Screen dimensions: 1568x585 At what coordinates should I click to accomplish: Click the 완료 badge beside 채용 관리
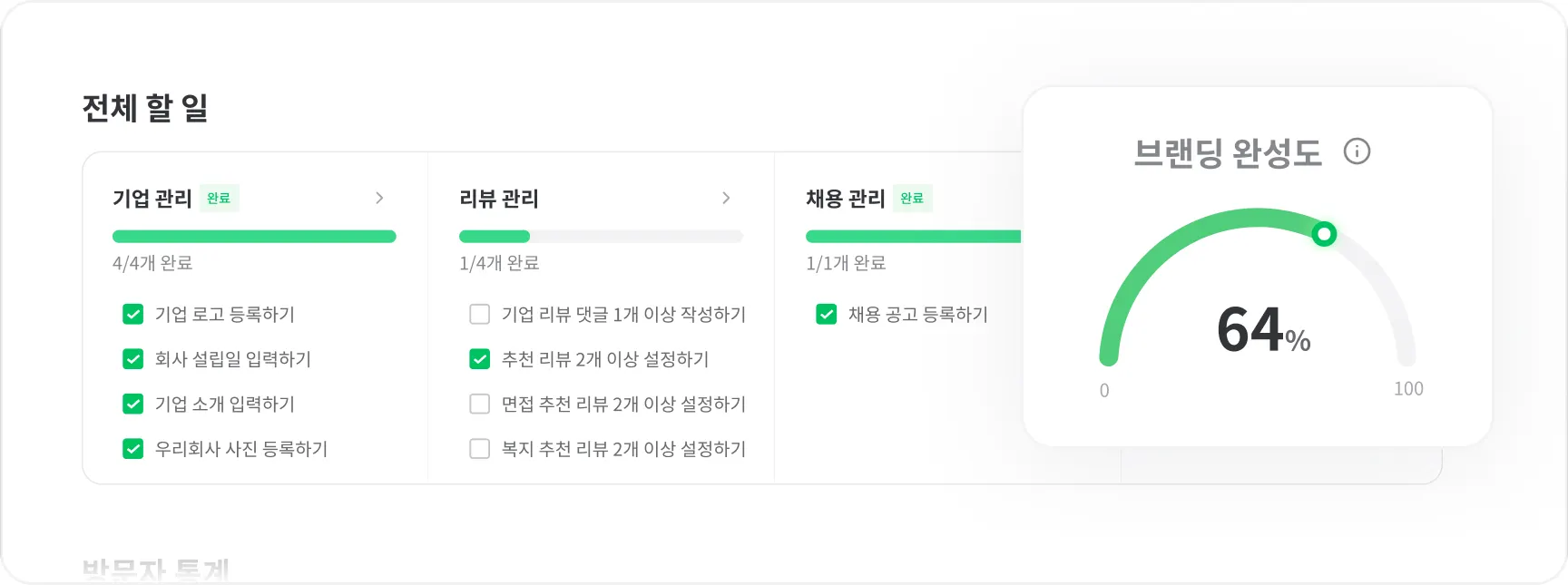(912, 199)
